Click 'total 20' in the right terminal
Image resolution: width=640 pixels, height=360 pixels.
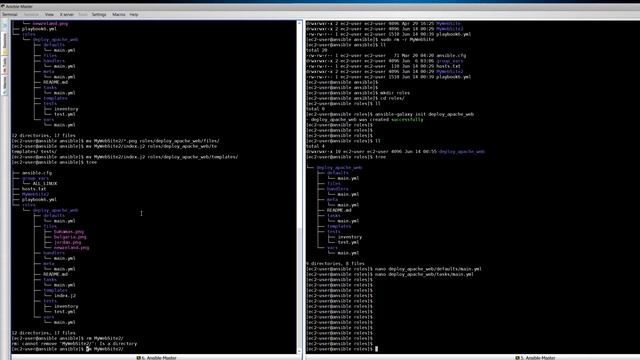point(317,50)
